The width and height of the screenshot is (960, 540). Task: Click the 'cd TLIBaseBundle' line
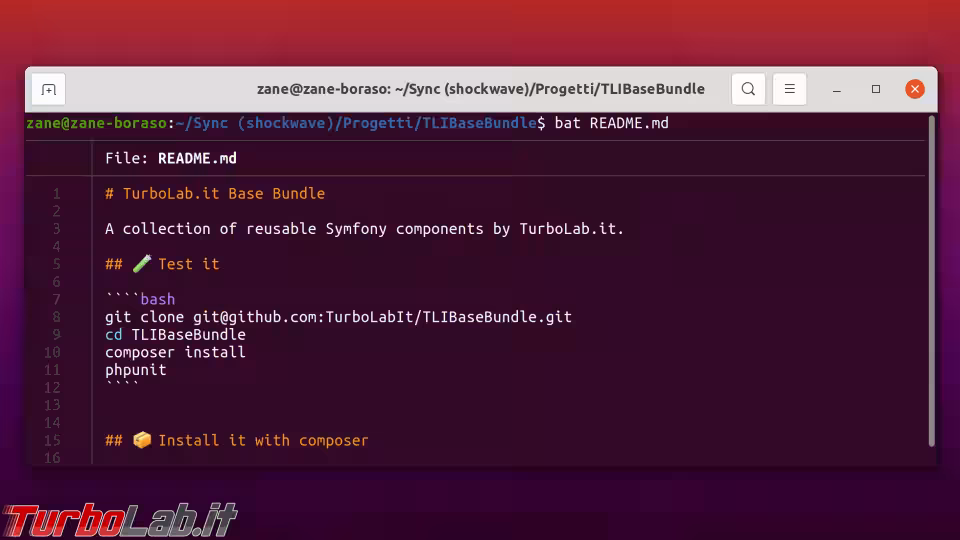pyautogui.click(x=175, y=334)
